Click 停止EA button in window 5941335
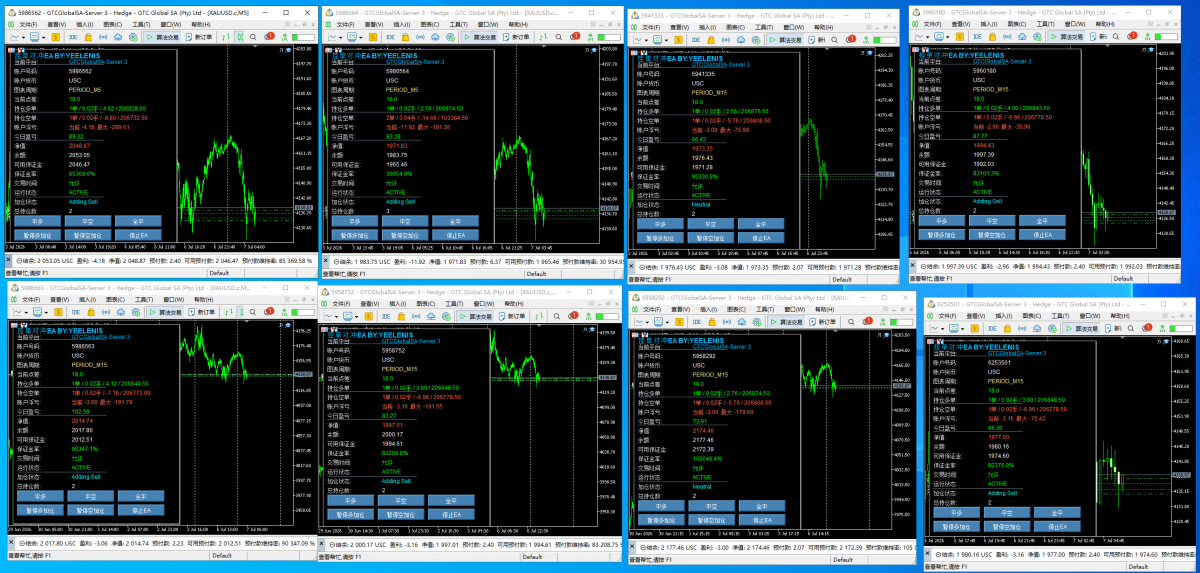1200x573 pixels. coord(762,238)
